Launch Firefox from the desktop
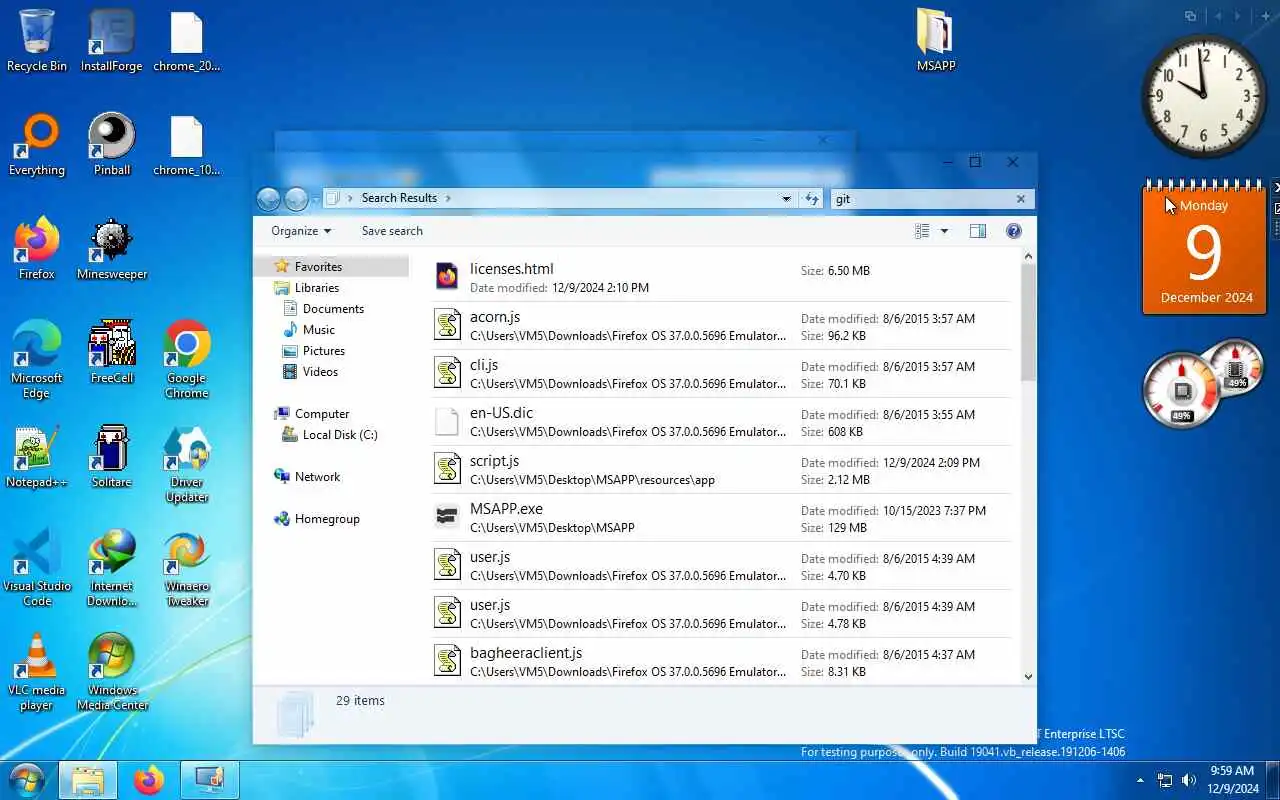The height and width of the screenshot is (800, 1280). (x=37, y=250)
